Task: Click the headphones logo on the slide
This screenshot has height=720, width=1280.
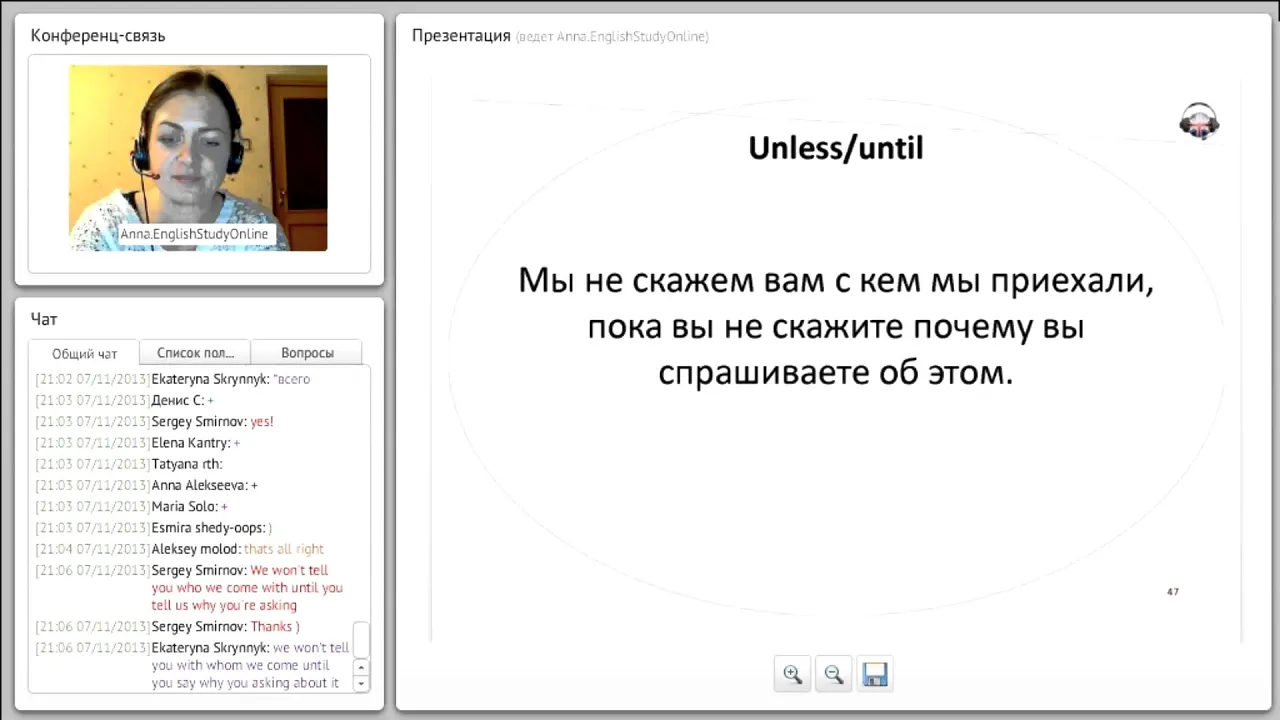Action: click(x=1199, y=121)
